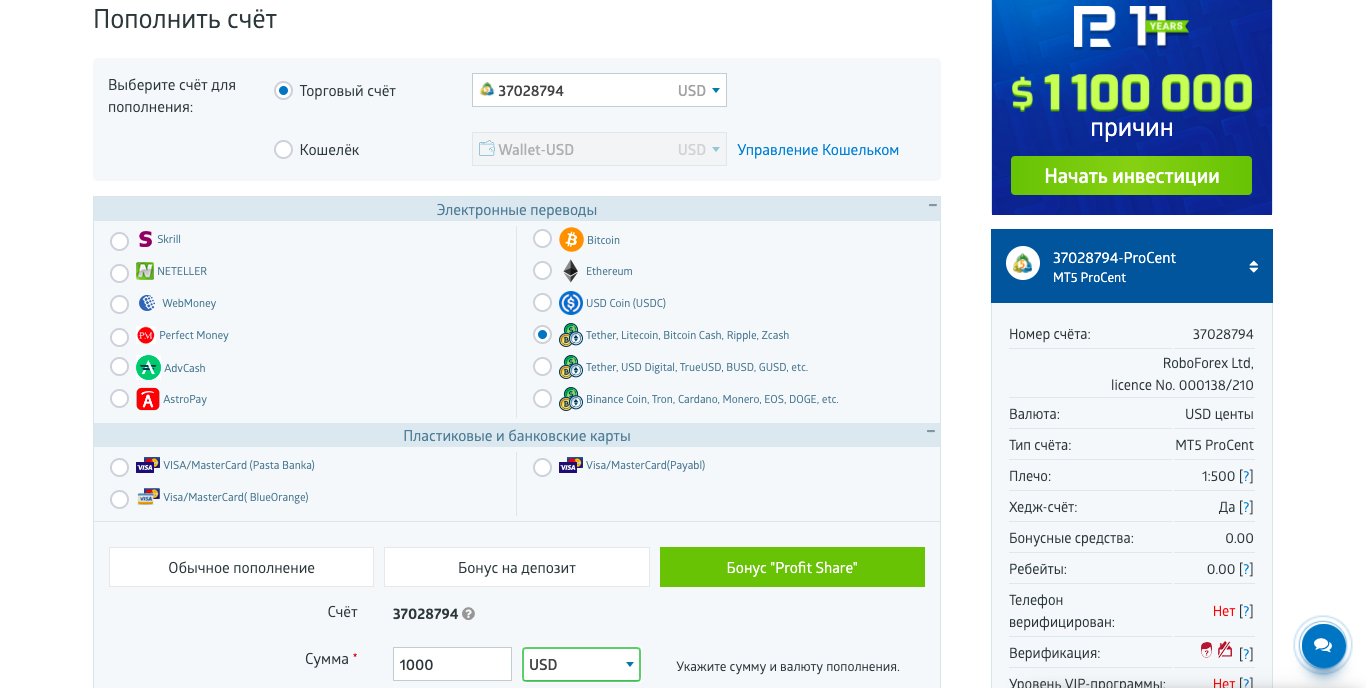Choose the Visa/MasterCard(Payabl) radio button
This screenshot has height=688, width=1366.
click(542, 467)
